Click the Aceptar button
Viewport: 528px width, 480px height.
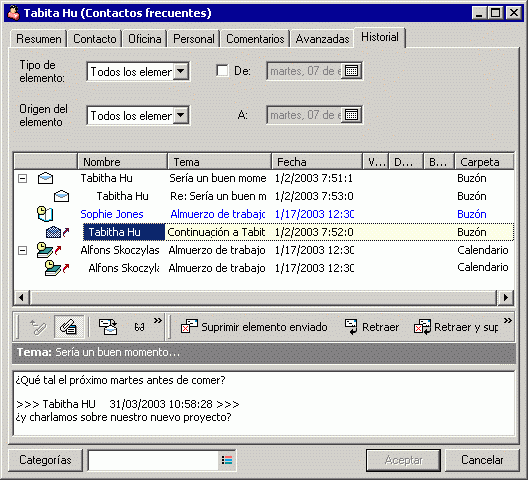pos(403,460)
